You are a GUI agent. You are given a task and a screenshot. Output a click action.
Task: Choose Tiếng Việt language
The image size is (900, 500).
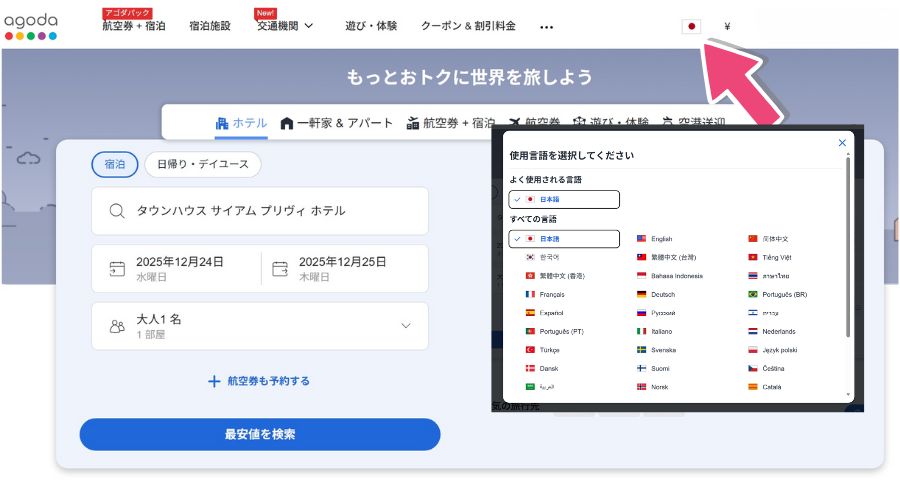pos(770,257)
